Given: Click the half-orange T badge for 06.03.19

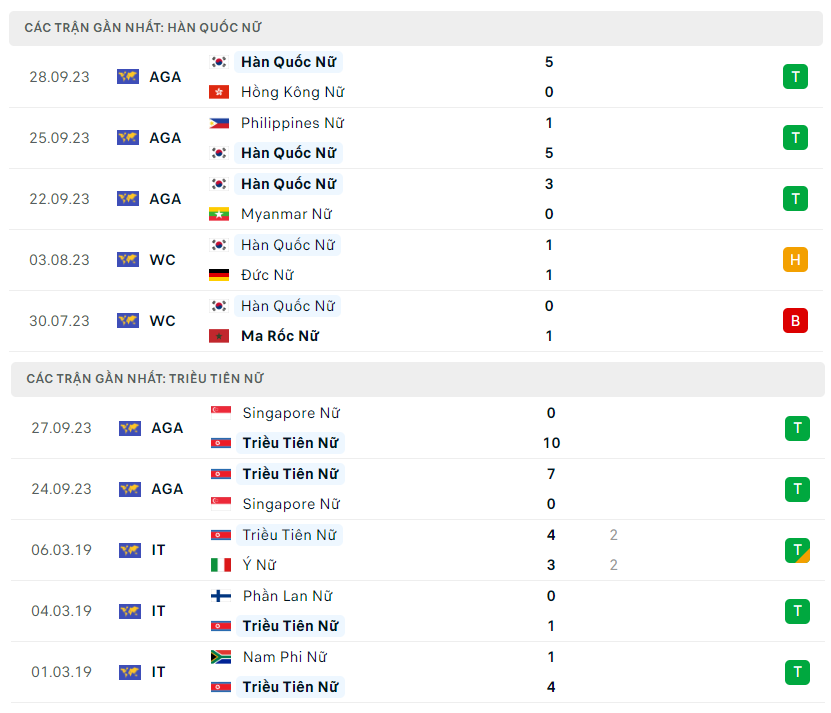Looking at the screenshot, I should click(797, 550).
